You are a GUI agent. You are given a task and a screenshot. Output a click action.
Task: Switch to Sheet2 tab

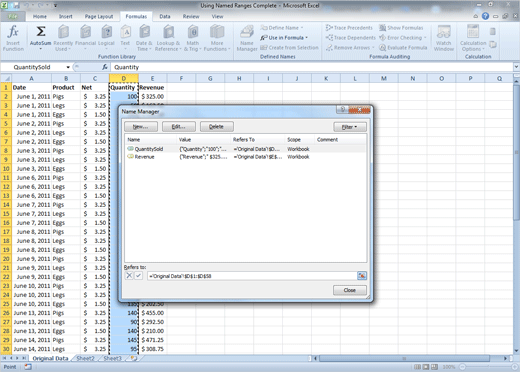pos(85,358)
